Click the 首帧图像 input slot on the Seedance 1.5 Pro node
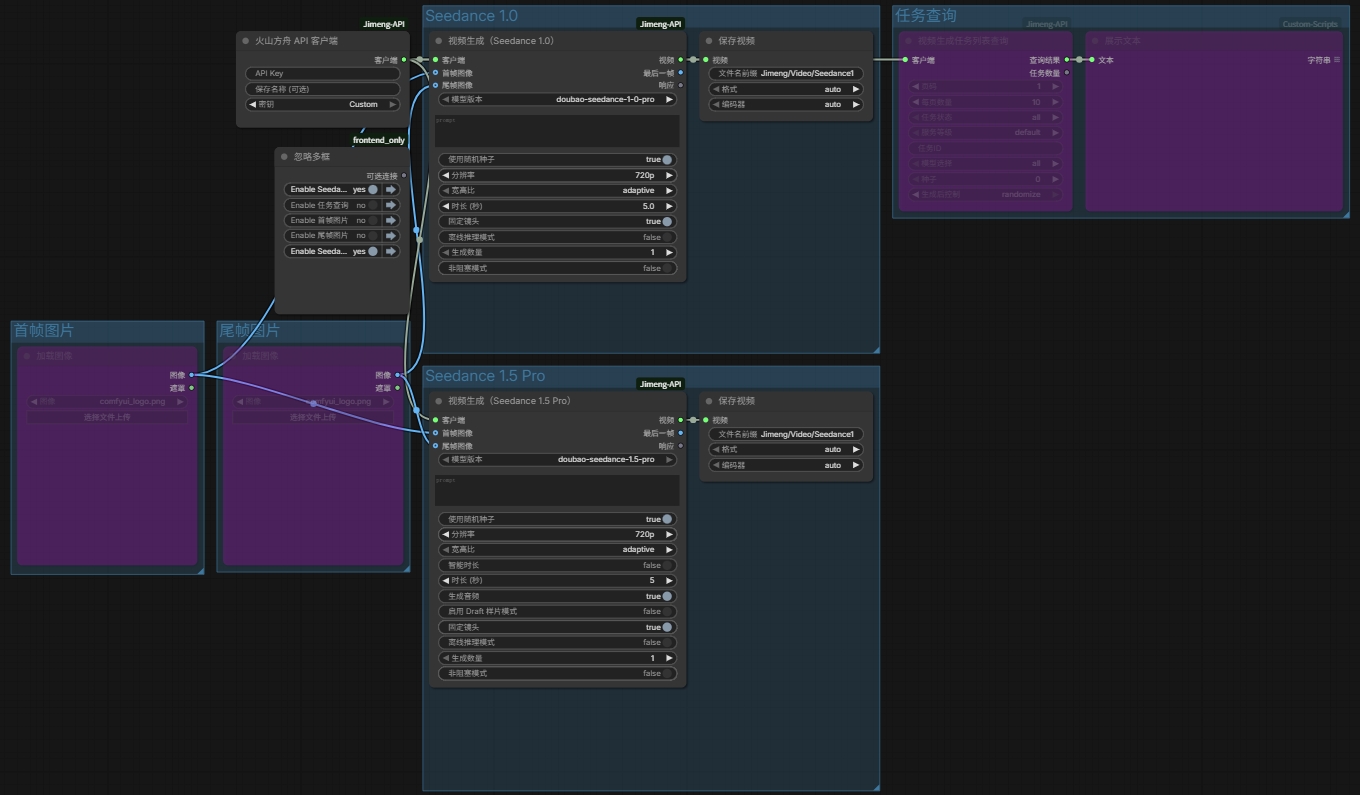 tap(435, 433)
